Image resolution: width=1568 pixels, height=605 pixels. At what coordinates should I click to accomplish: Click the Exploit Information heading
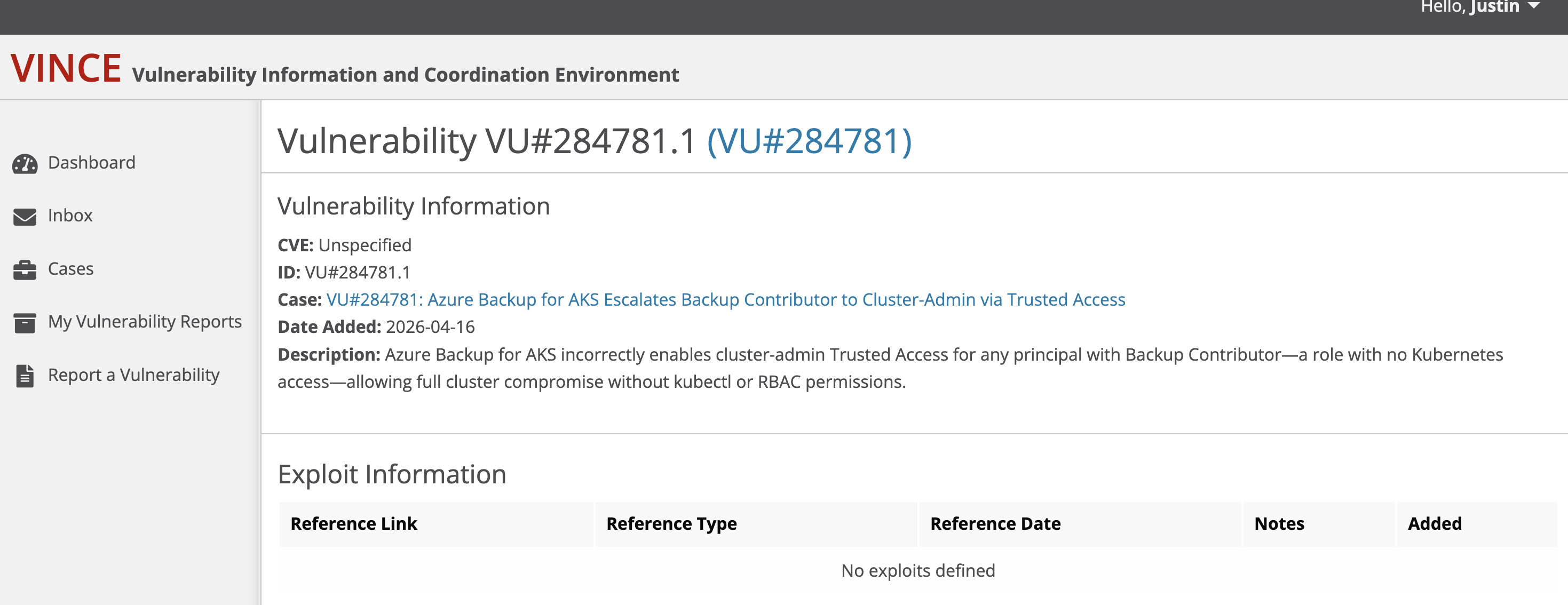(392, 474)
